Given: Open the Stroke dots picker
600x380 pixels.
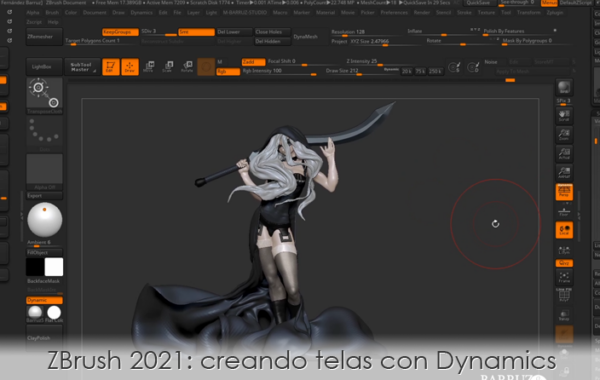Looking at the screenshot, I should pos(44,133).
